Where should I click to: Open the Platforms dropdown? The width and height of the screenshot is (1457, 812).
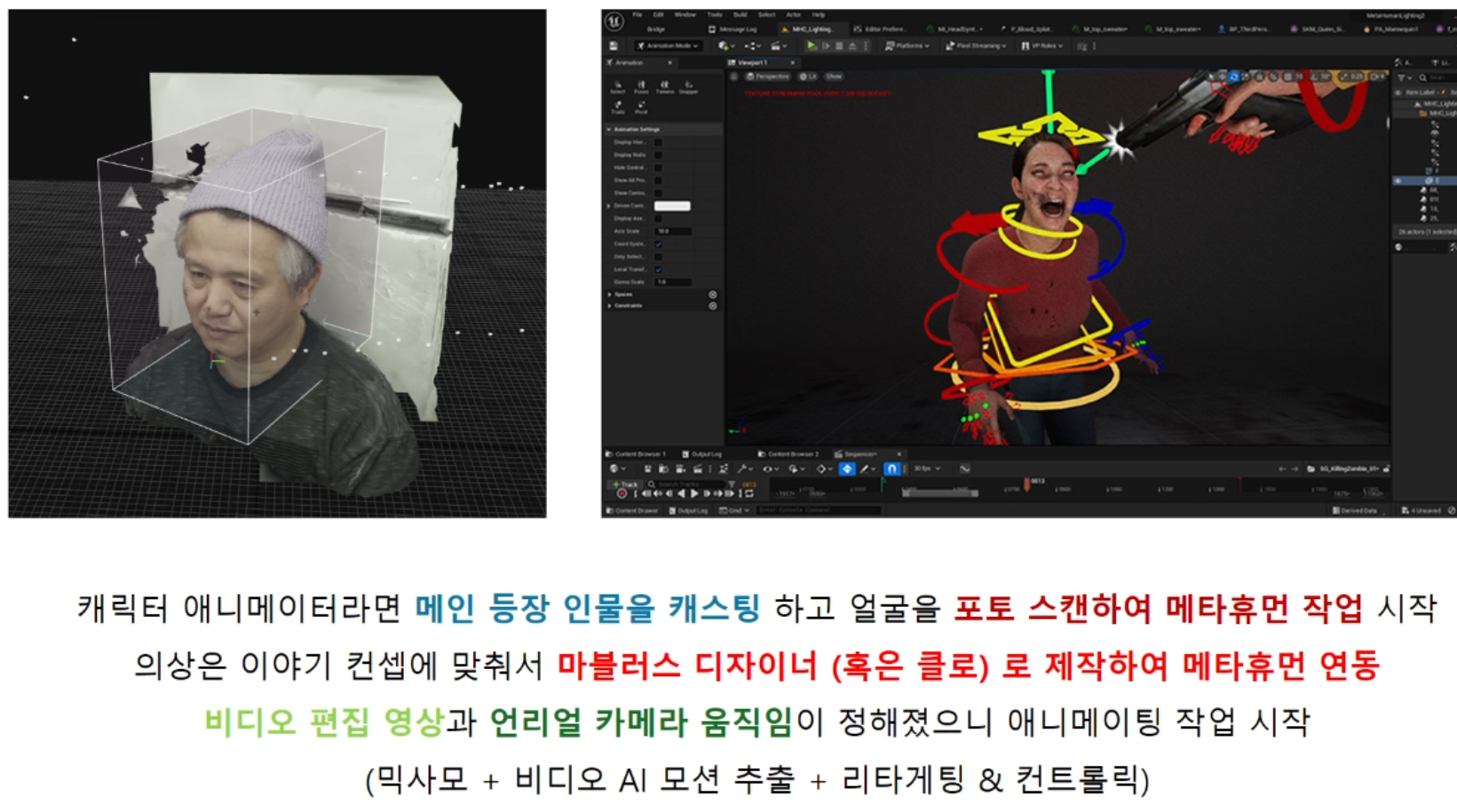click(907, 45)
